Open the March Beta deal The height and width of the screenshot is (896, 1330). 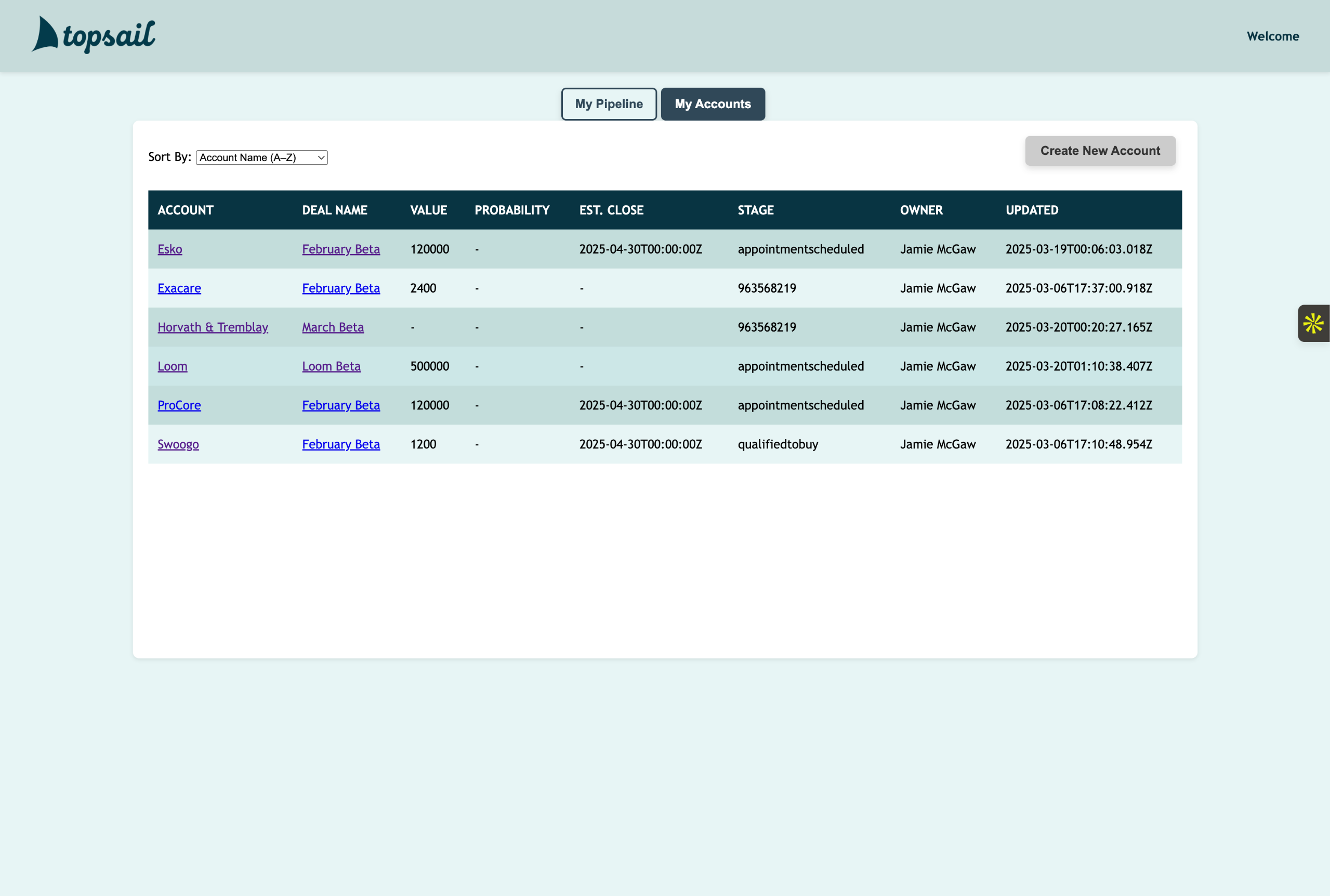coord(333,327)
